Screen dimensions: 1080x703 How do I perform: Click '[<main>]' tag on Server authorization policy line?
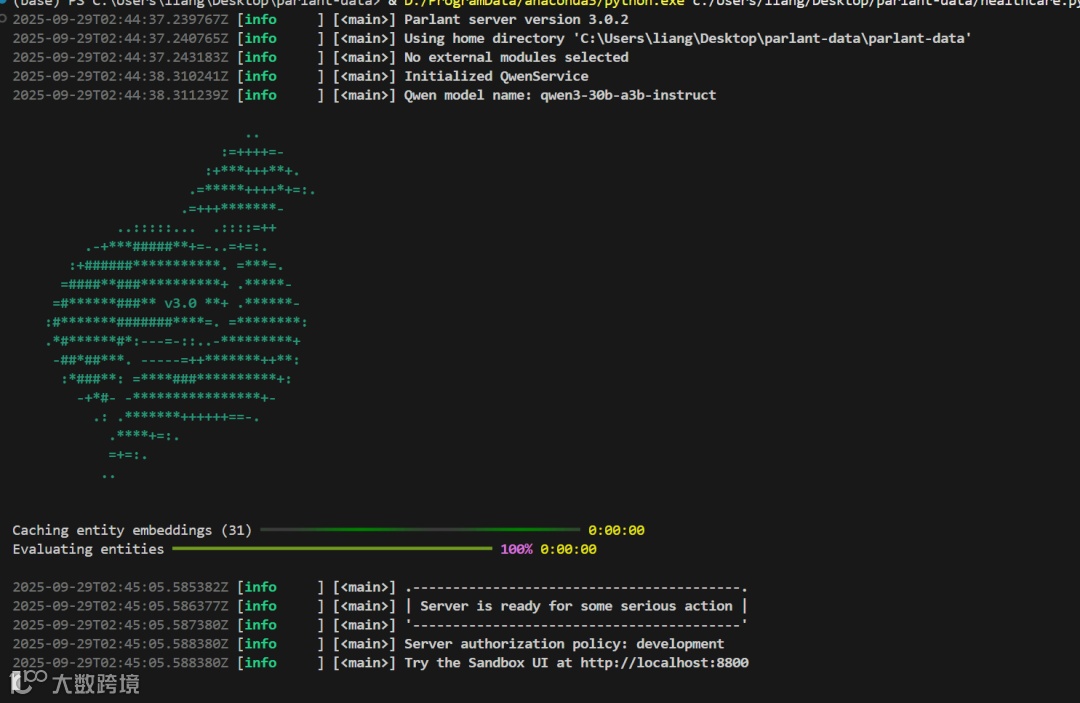(364, 644)
